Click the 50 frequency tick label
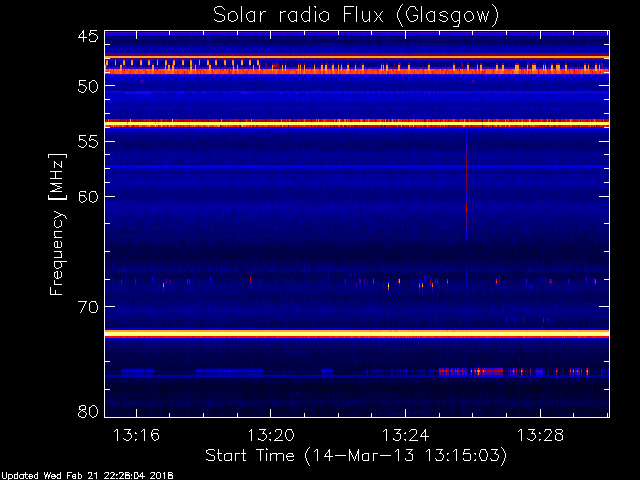Image resolution: width=640 pixels, height=480 pixels. [88, 86]
